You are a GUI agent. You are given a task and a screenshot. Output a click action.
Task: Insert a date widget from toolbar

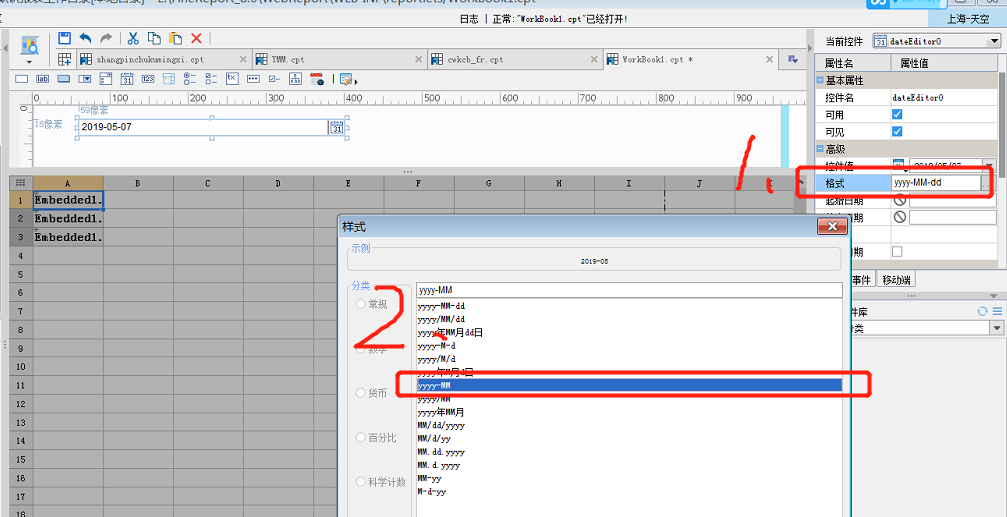tap(127, 79)
